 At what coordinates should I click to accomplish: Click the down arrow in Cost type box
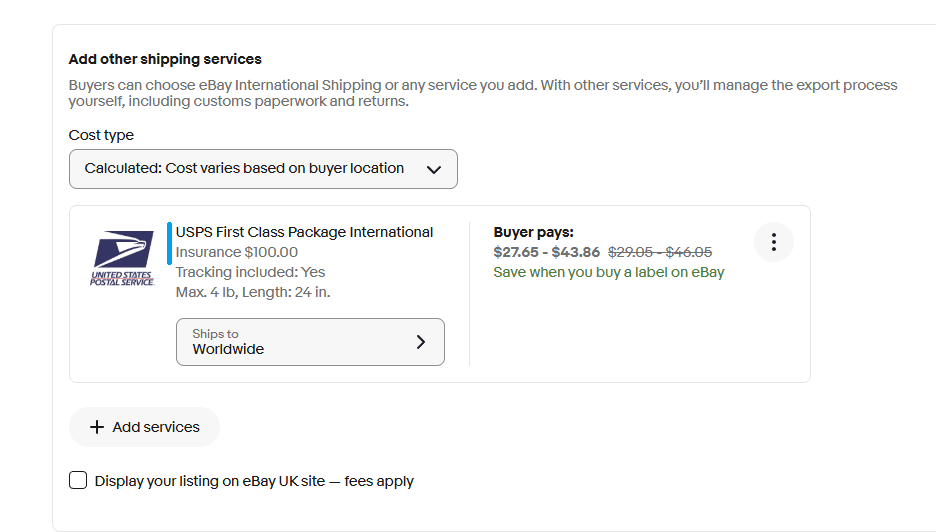[434, 170]
